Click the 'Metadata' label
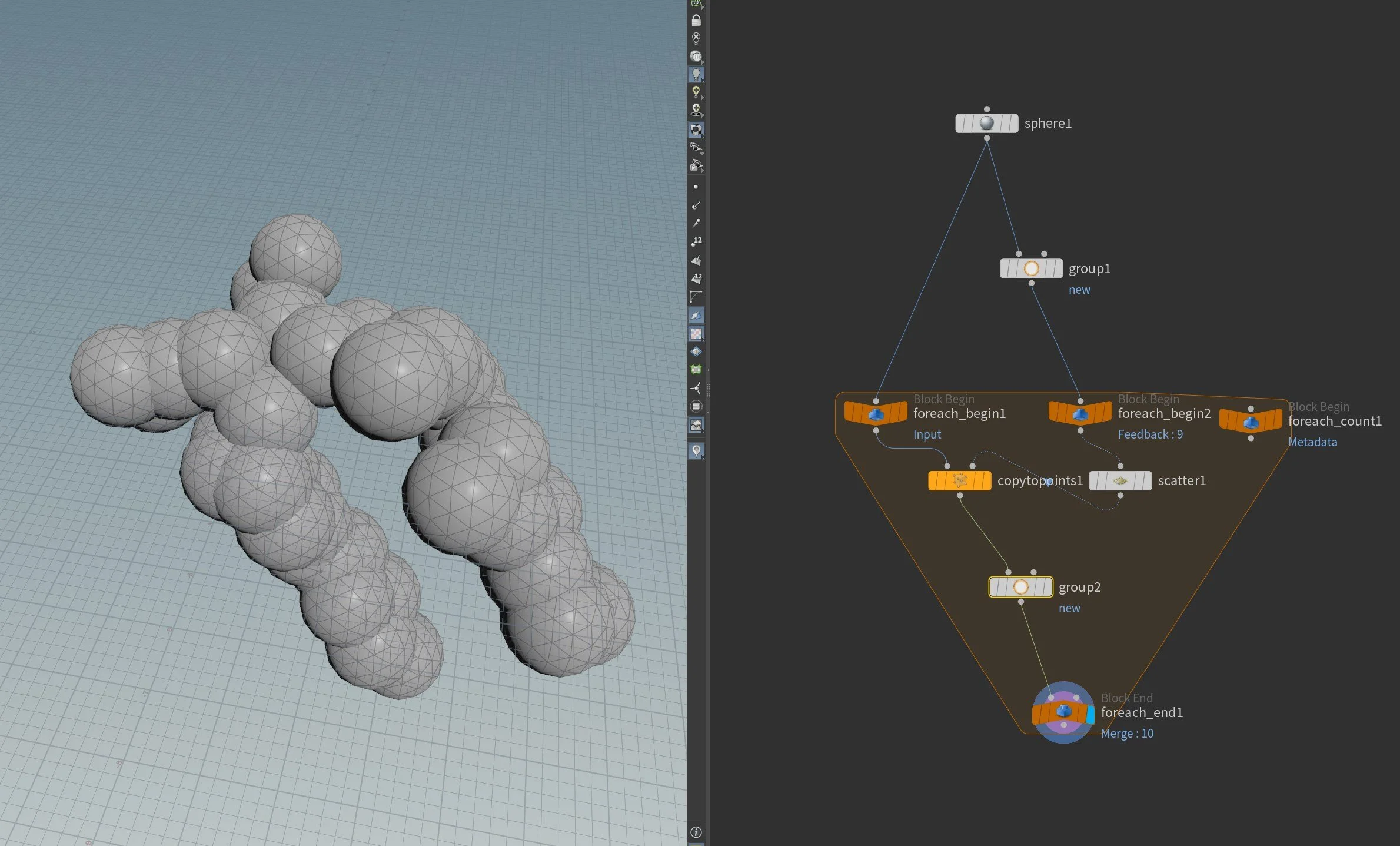This screenshot has height=846, width=1400. (x=1312, y=442)
